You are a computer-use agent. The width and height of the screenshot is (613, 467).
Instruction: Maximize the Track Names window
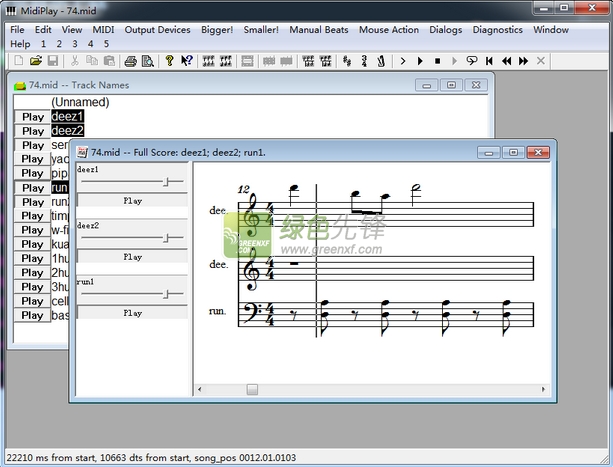451,85
